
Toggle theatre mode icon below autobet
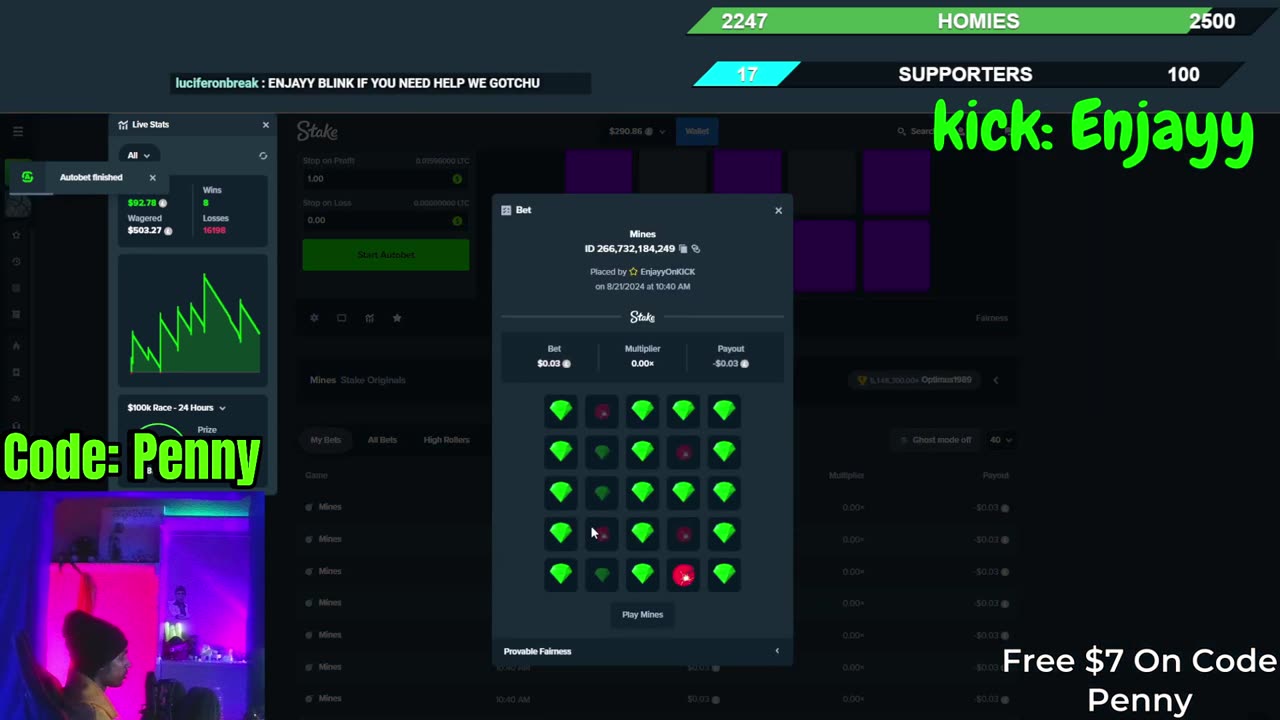[342, 318]
